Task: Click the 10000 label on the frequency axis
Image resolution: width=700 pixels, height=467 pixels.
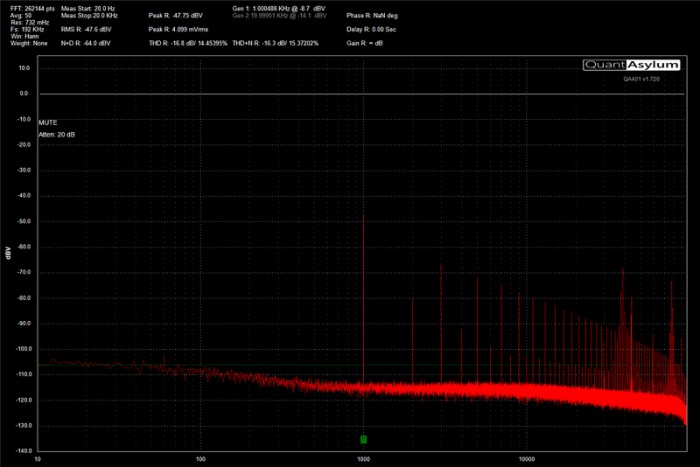Action: [x=526, y=459]
